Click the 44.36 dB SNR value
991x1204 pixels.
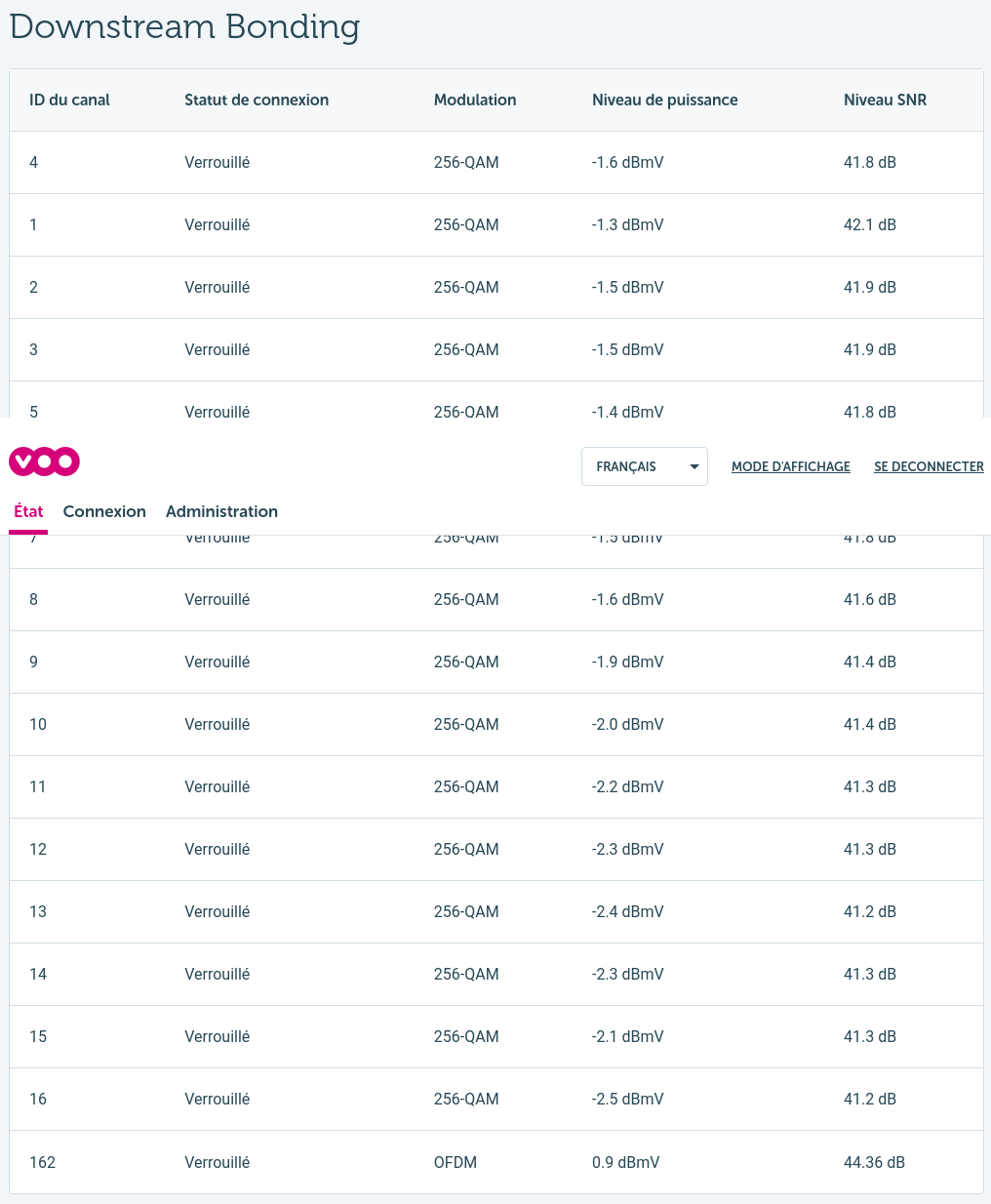pos(874,1162)
